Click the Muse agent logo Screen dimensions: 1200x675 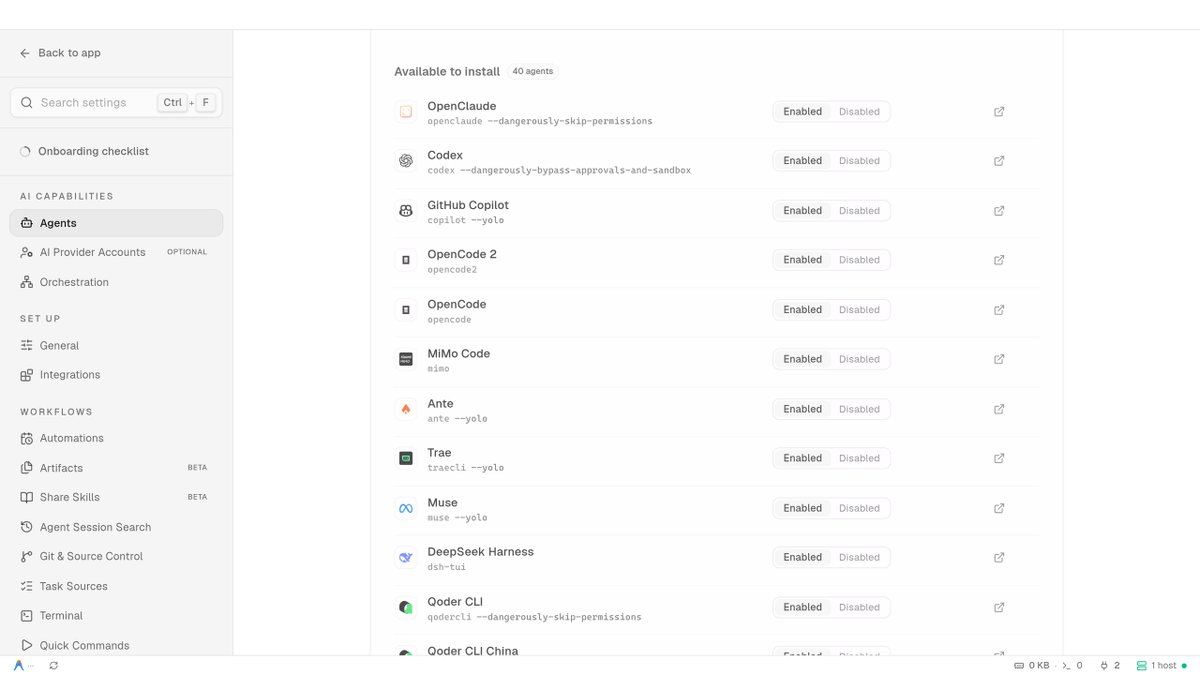pos(406,508)
